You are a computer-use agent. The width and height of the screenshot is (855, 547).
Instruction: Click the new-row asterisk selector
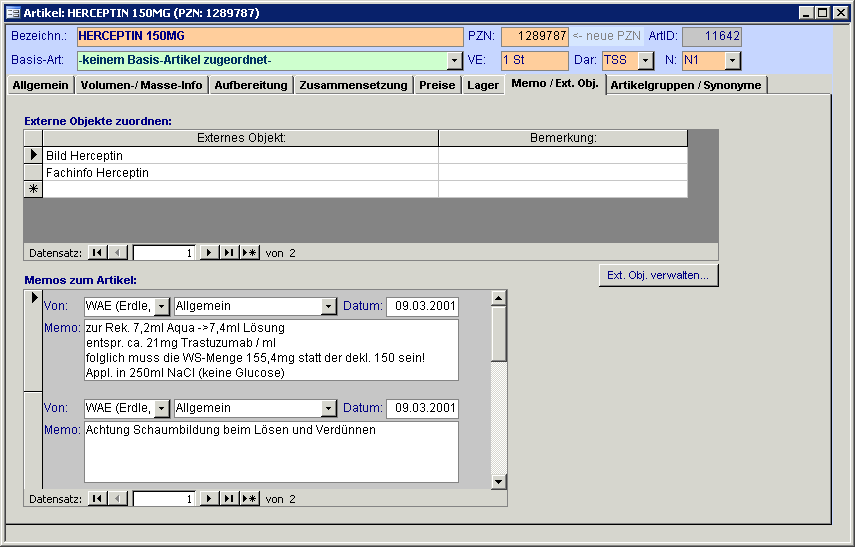[x=33, y=189]
